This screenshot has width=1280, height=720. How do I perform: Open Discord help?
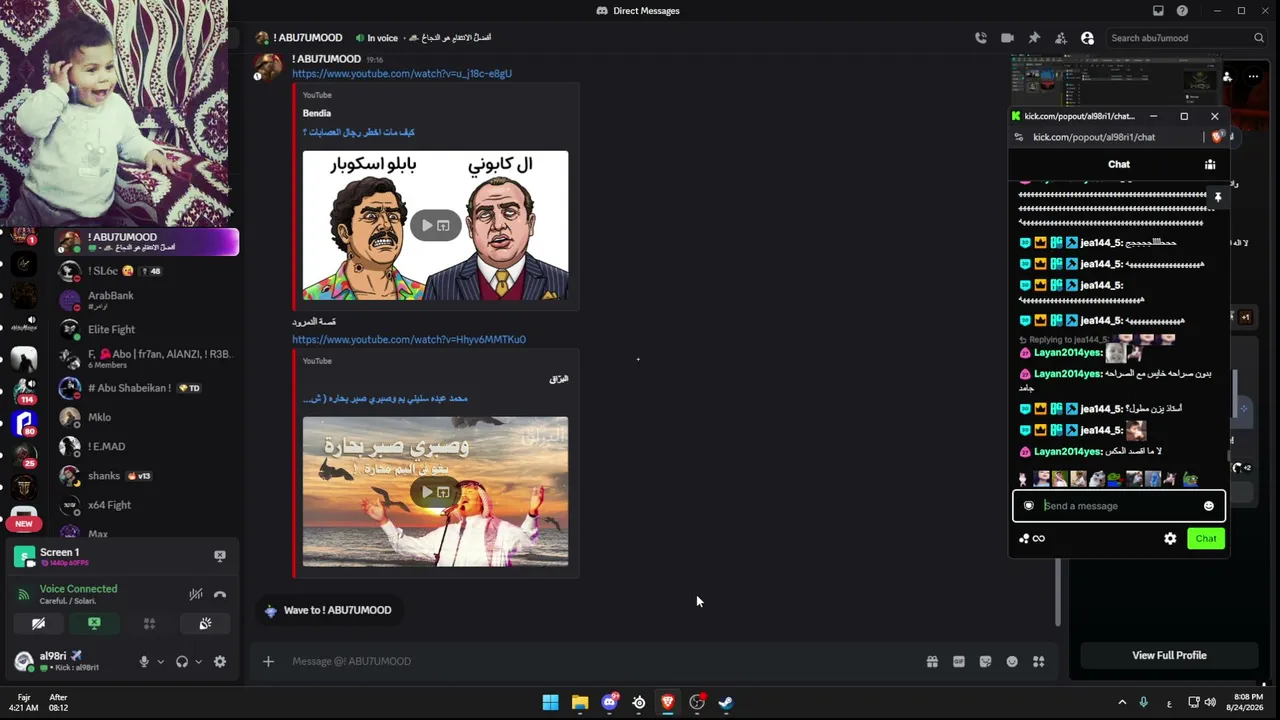click(x=1183, y=11)
